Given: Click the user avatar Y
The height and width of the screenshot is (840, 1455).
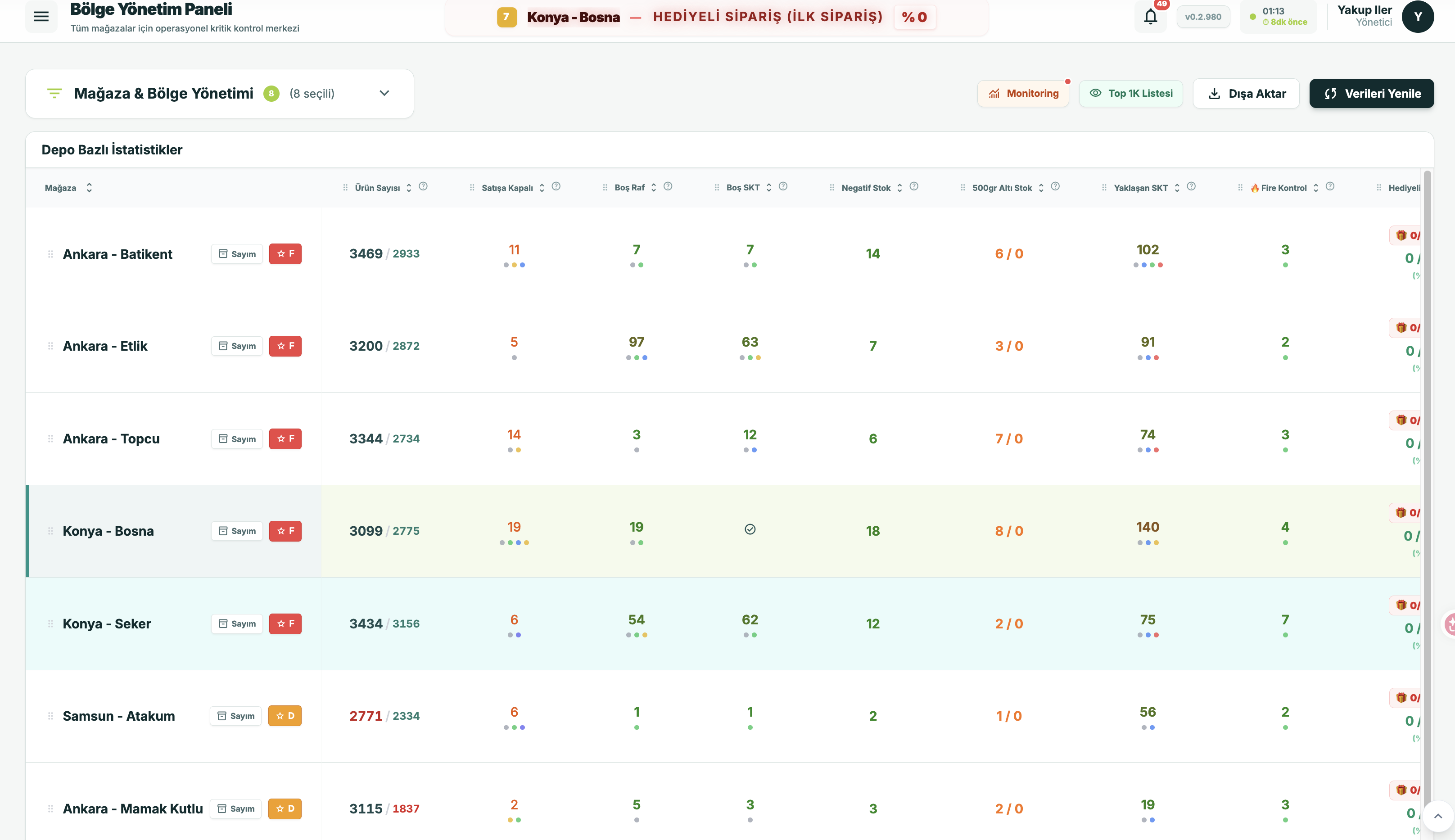Looking at the screenshot, I should (1418, 17).
